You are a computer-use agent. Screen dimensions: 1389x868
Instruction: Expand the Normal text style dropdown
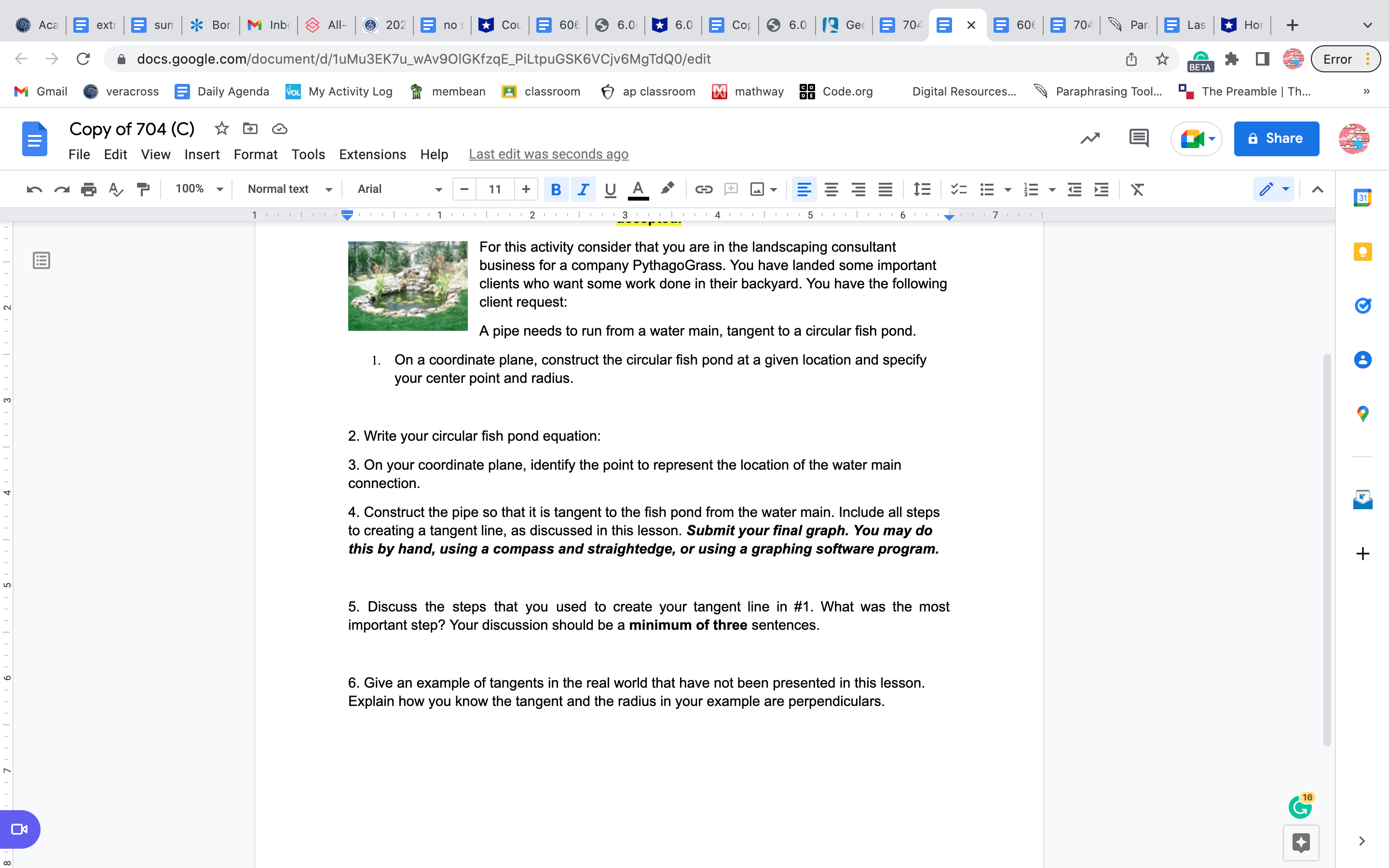pos(289,189)
